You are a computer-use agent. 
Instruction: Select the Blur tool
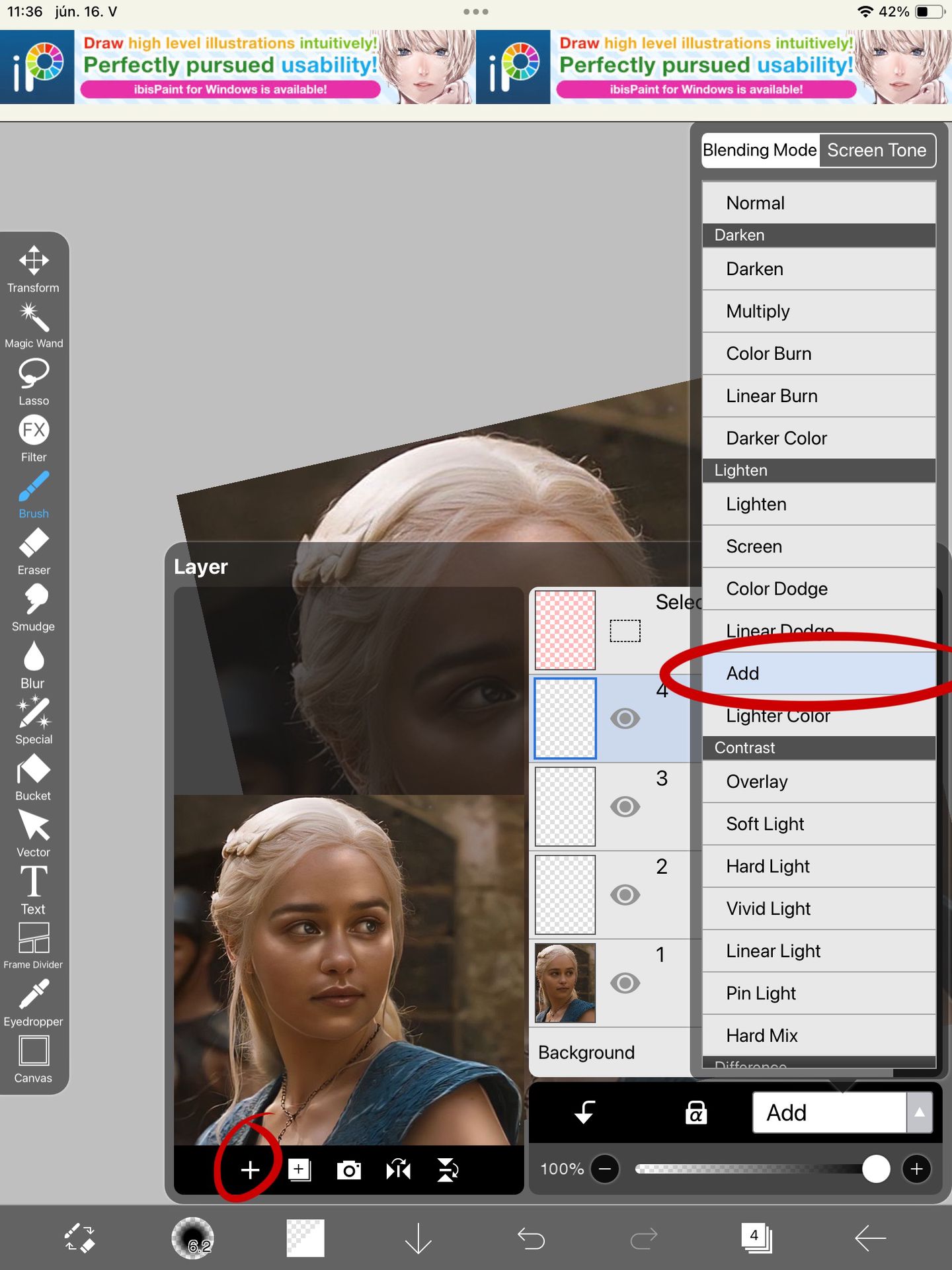click(34, 665)
